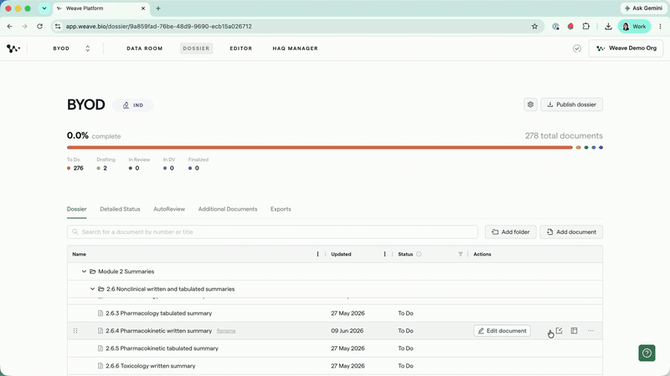The image size is (670, 376).
Task: Click the red extension icon in toolbar
Action: click(570, 26)
